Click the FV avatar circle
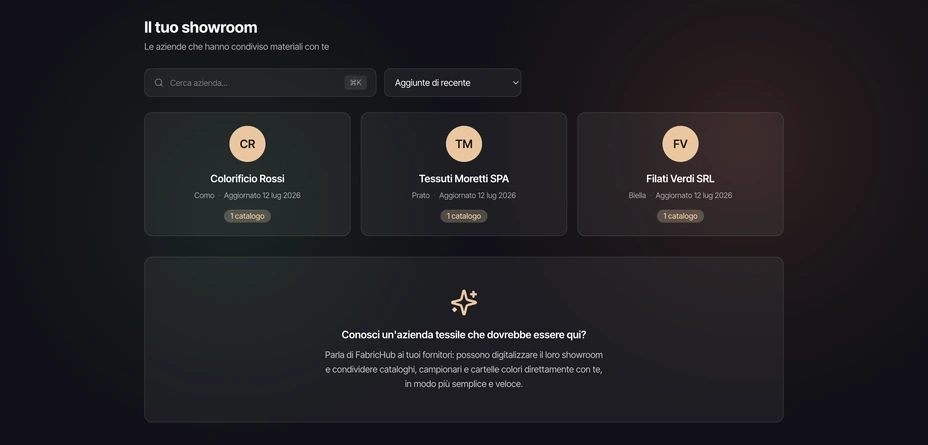The height and width of the screenshot is (445, 928). (x=681, y=144)
